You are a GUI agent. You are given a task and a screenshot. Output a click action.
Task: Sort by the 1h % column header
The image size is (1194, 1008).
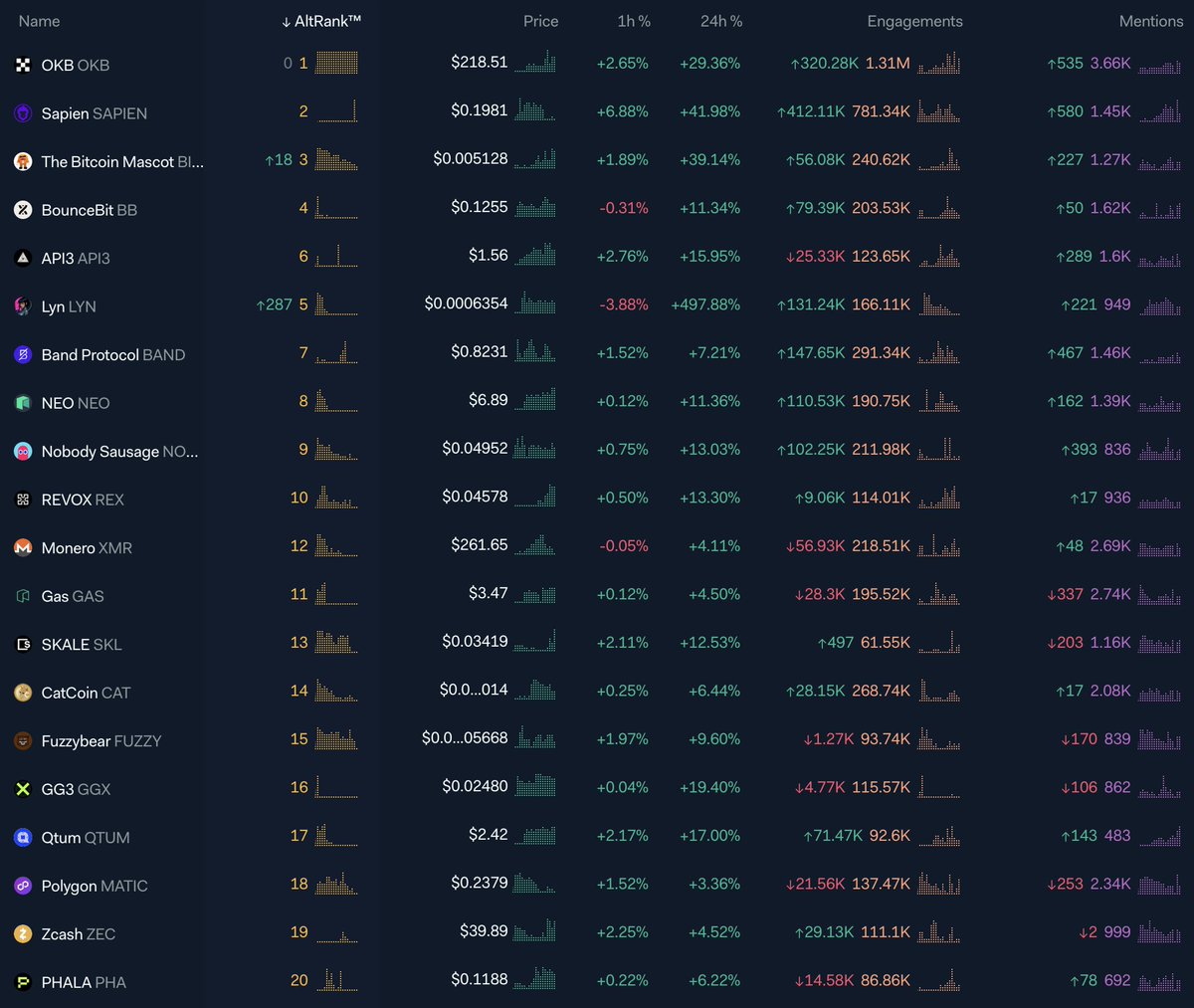633,21
